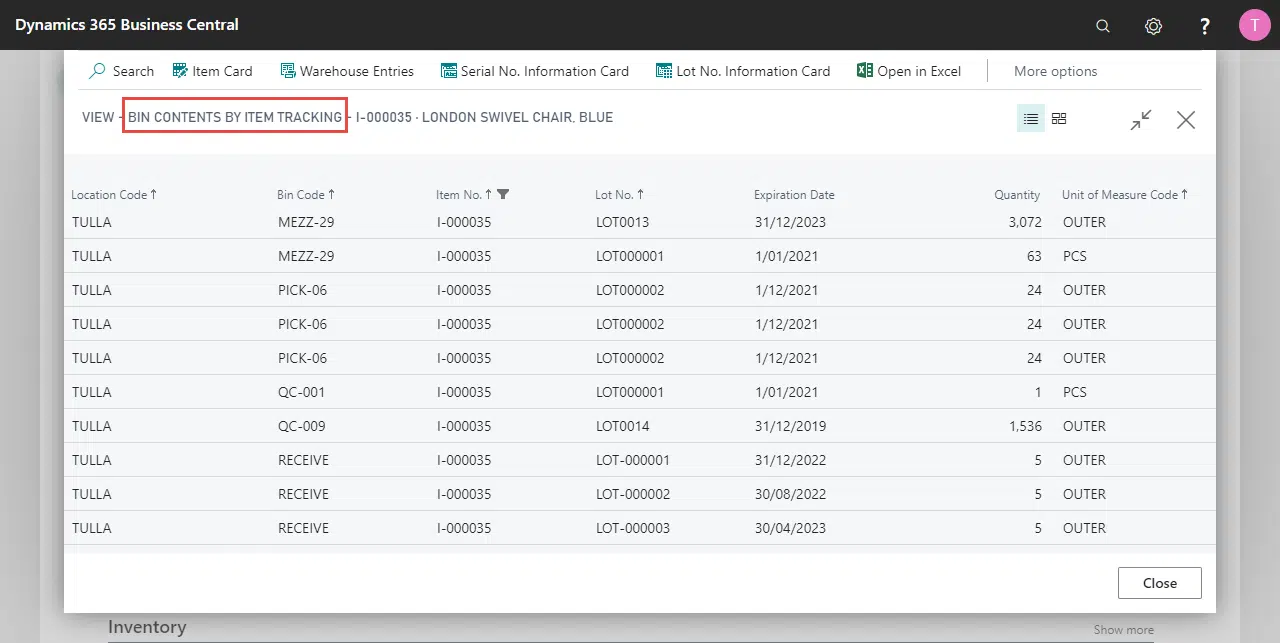Switch to list view layout icon
This screenshot has width=1280, height=643.
coord(1031,119)
